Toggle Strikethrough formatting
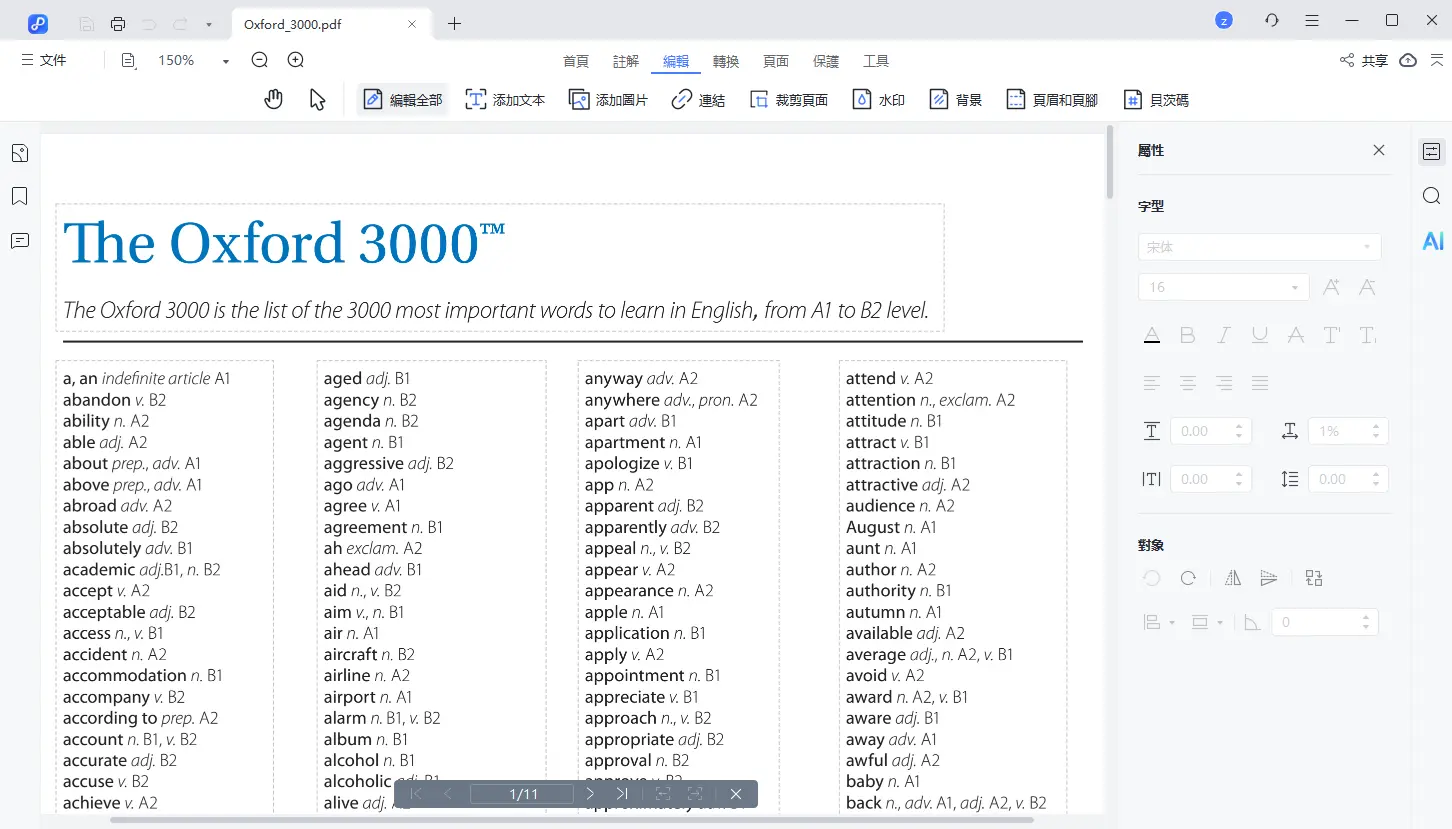 (1296, 335)
